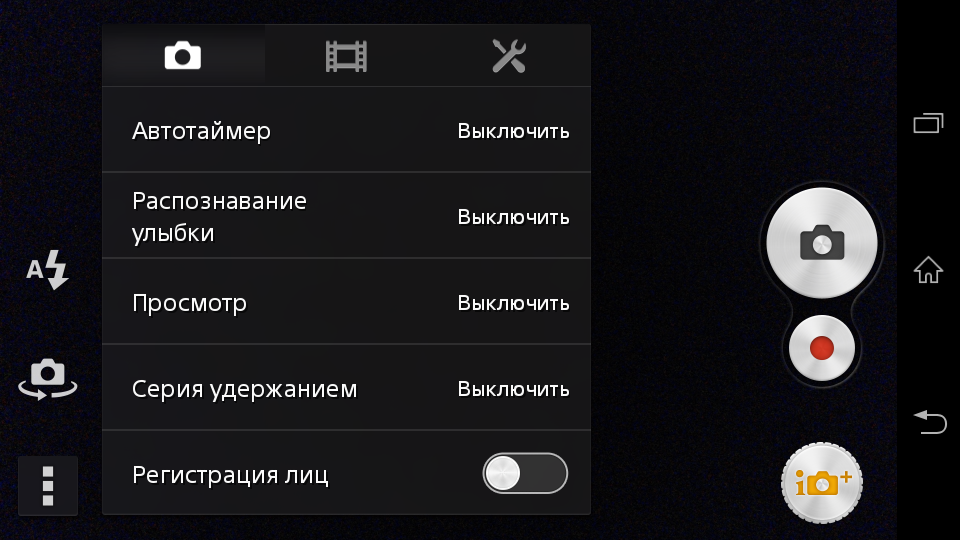Change the Серия удержанием value Выключить

(514, 389)
